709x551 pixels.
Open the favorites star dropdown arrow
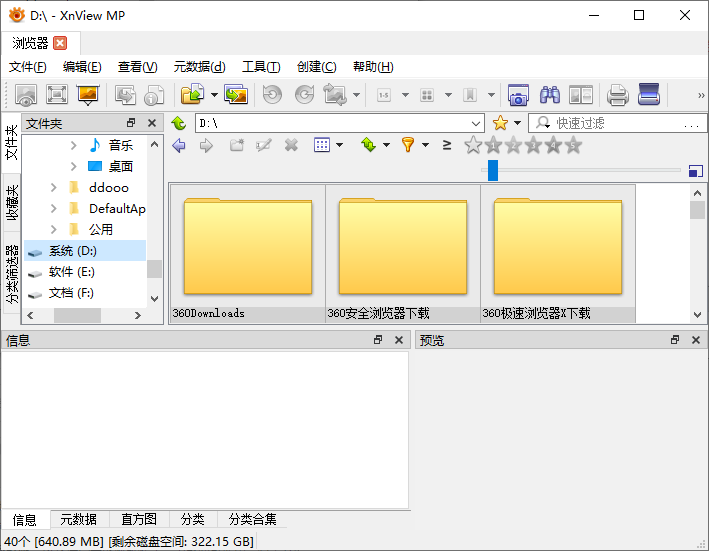(518, 123)
